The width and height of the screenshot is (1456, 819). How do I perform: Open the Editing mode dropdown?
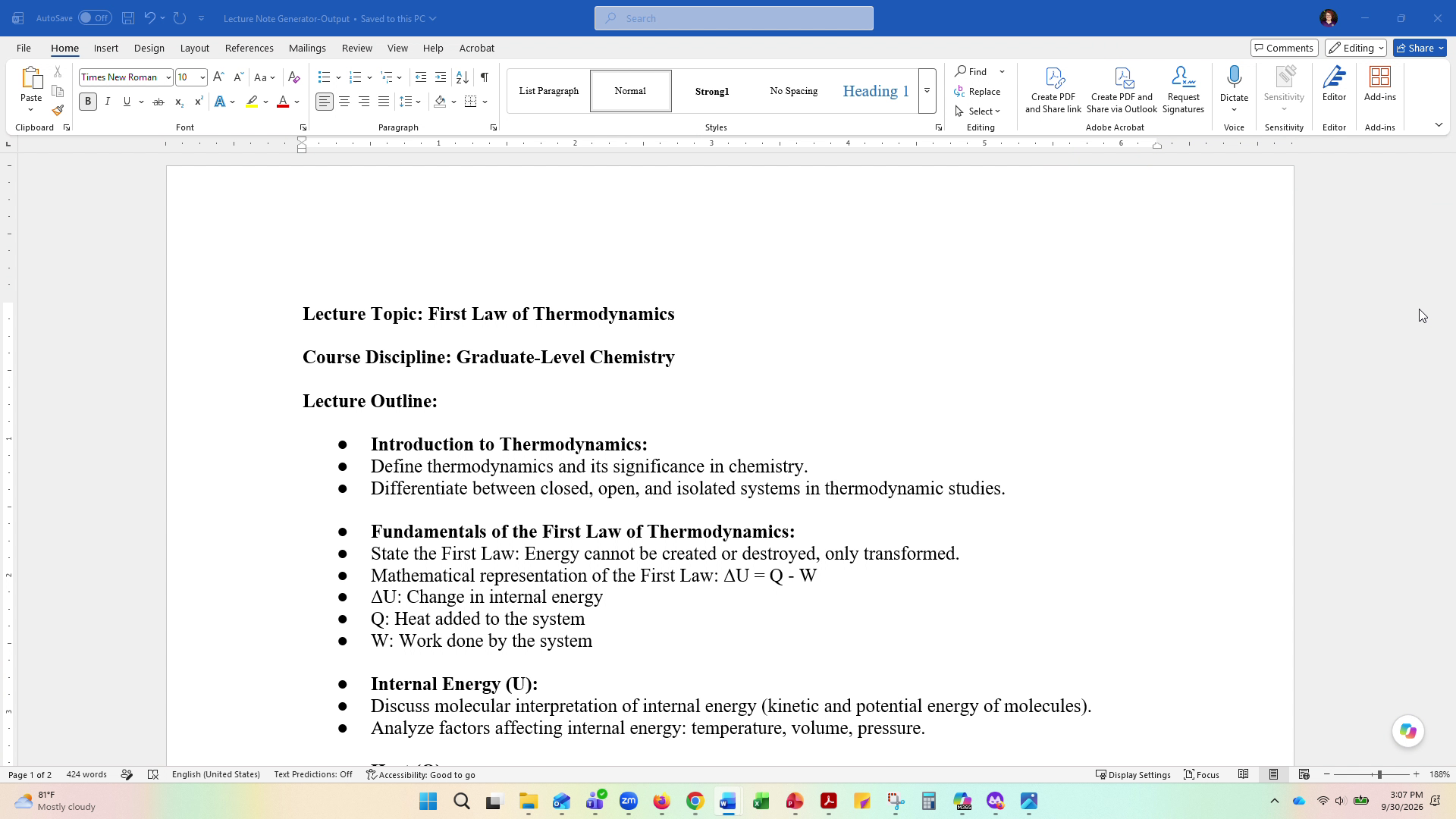1356,48
